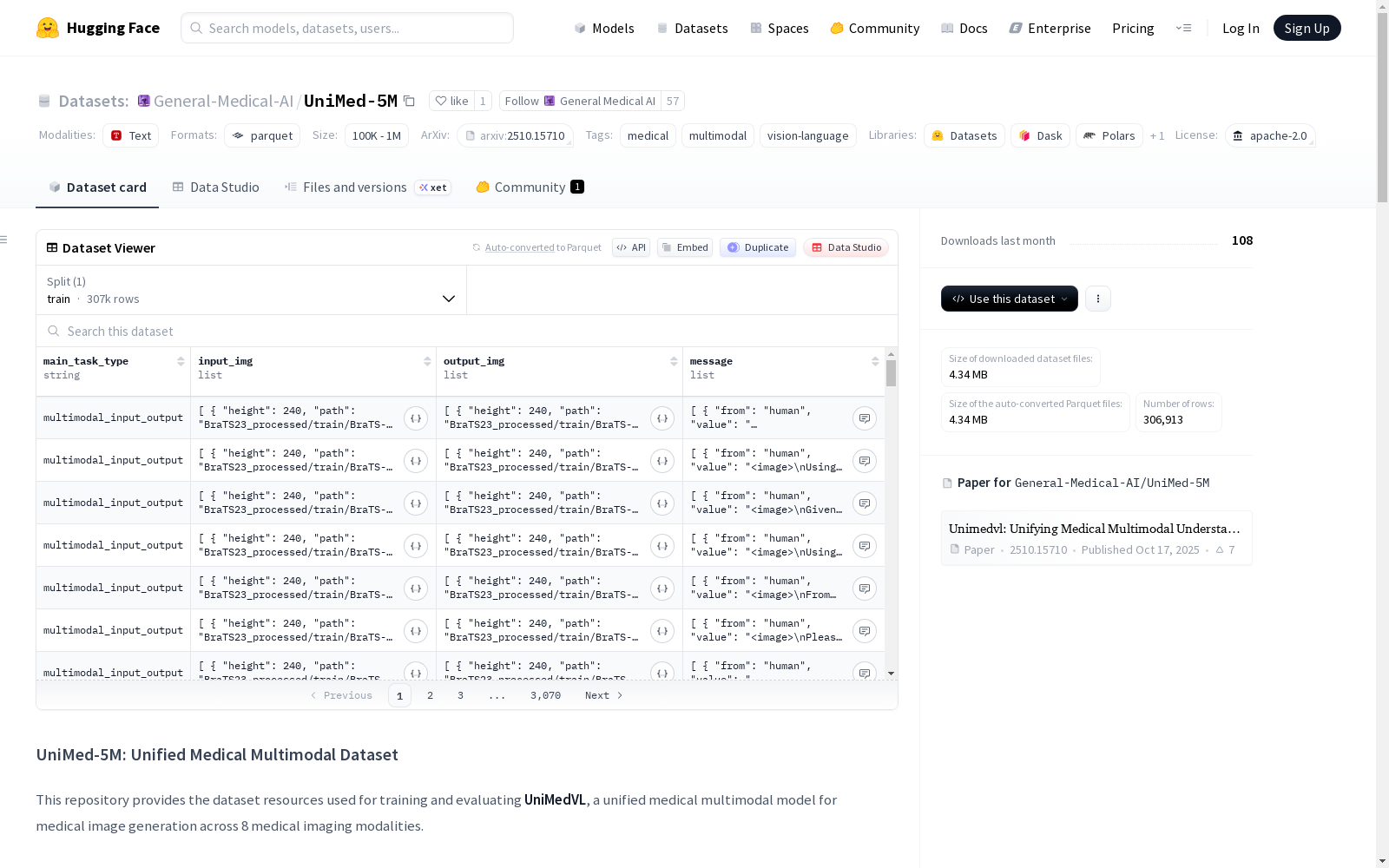Show the +1 additional libraries
1389x868 pixels.
(x=1157, y=135)
